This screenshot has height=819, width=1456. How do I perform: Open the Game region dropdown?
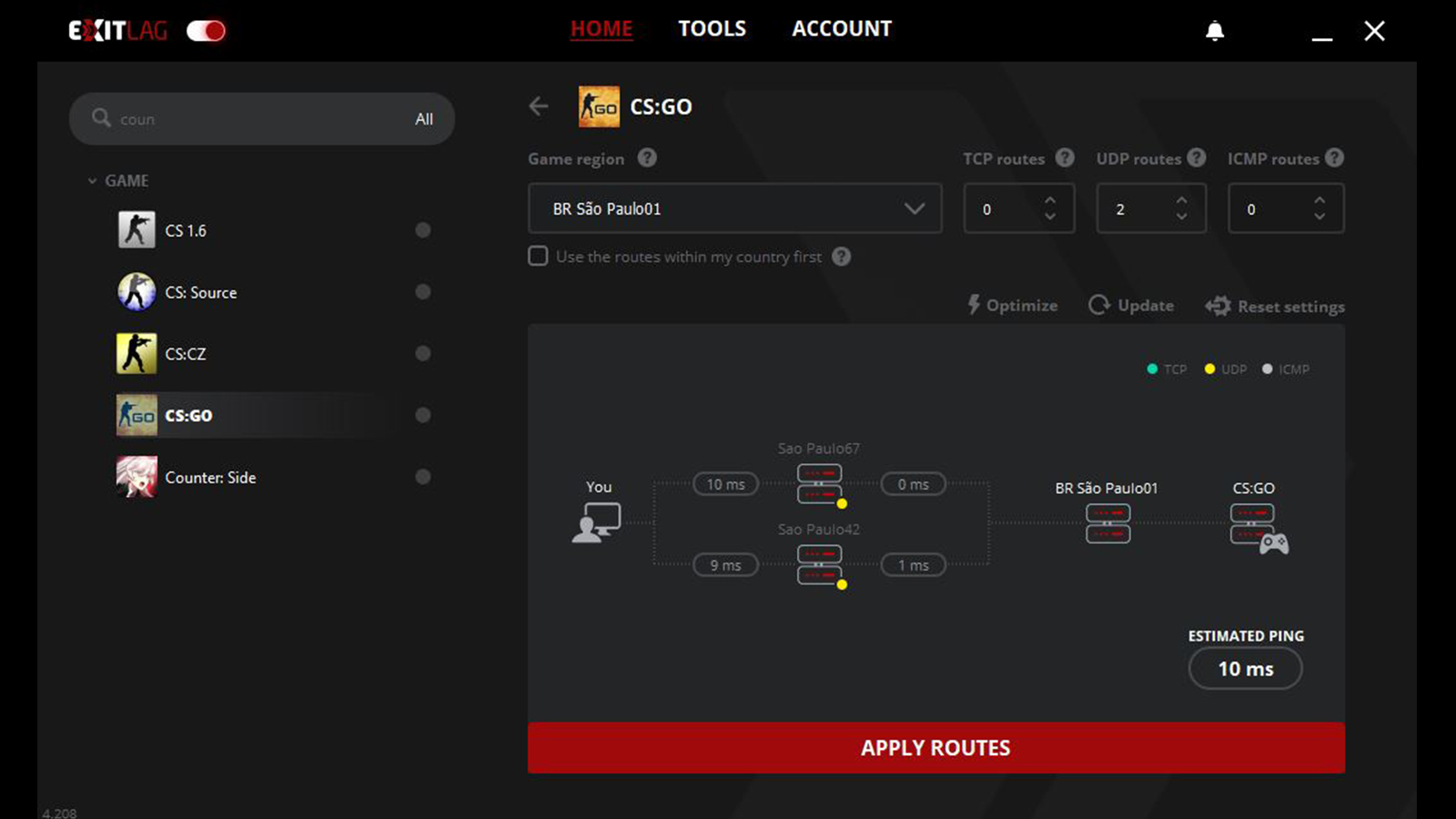pyautogui.click(x=734, y=208)
